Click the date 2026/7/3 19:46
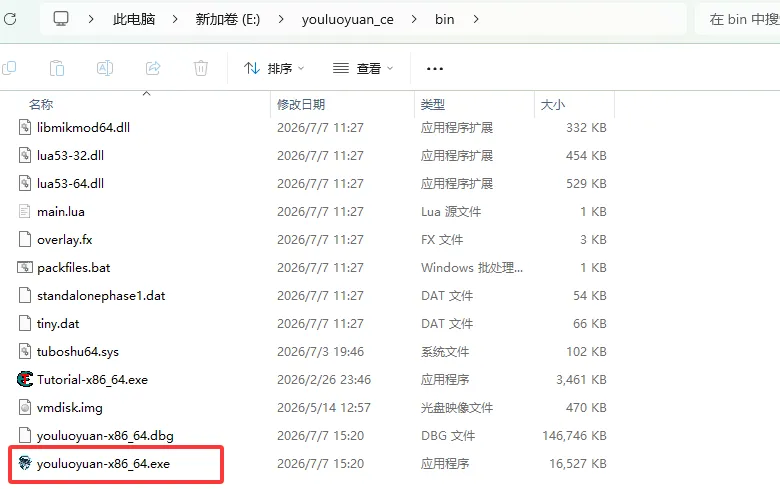Image resolution: width=780 pixels, height=489 pixels. (320, 351)
